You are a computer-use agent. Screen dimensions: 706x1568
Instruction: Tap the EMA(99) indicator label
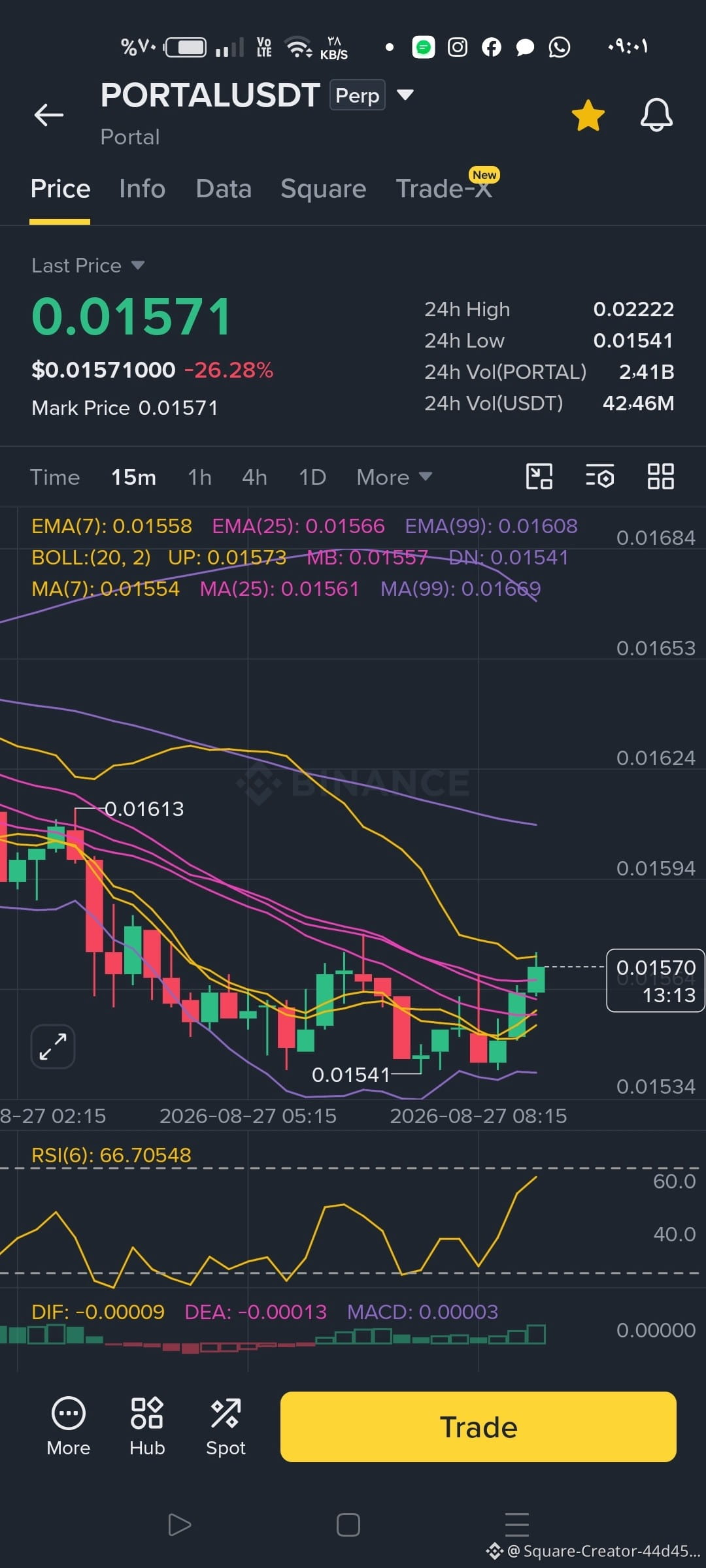point(491,526)
